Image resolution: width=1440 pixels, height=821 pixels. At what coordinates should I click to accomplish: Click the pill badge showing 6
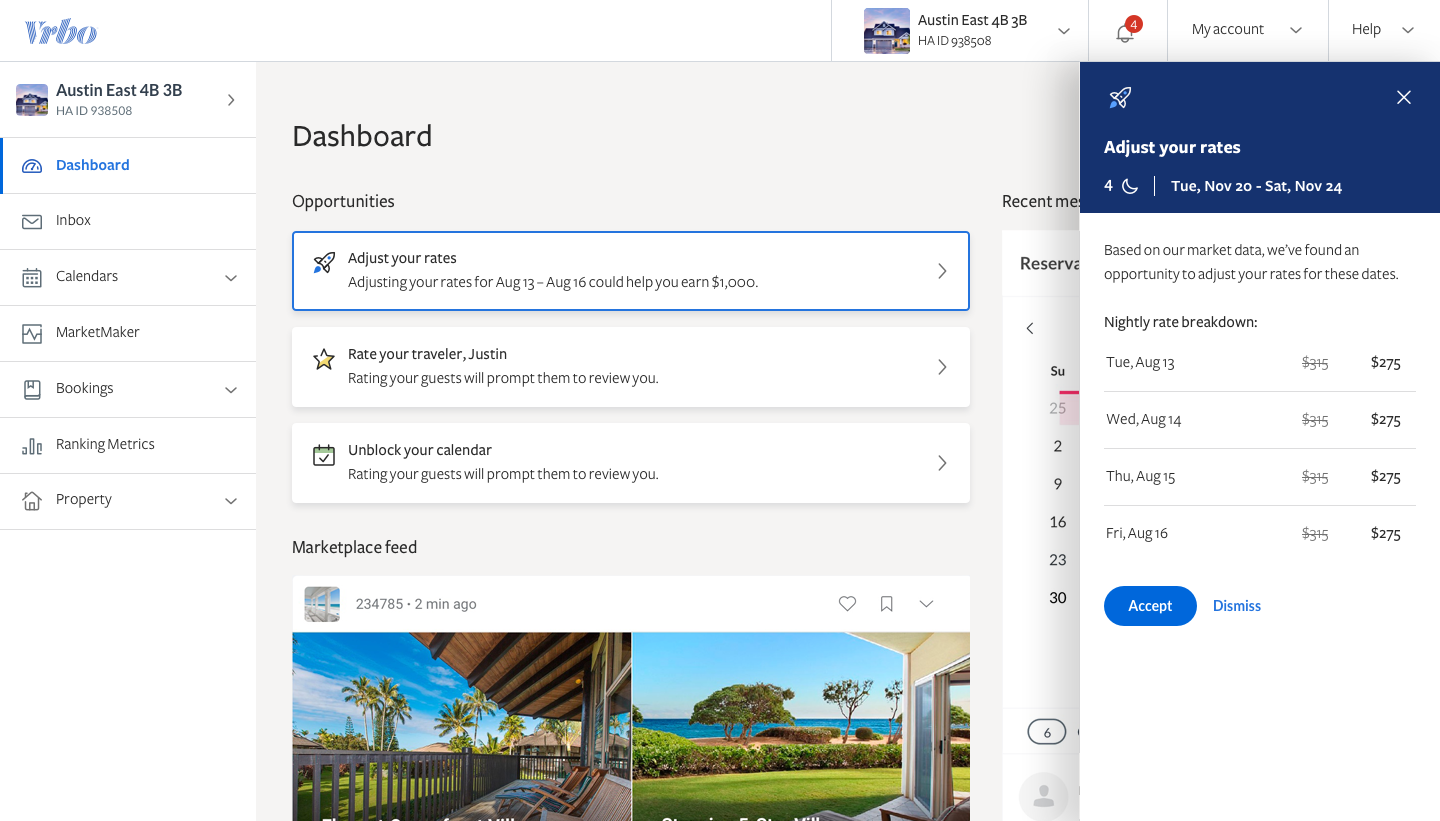pyautogui.click(x=1047, y=732)
